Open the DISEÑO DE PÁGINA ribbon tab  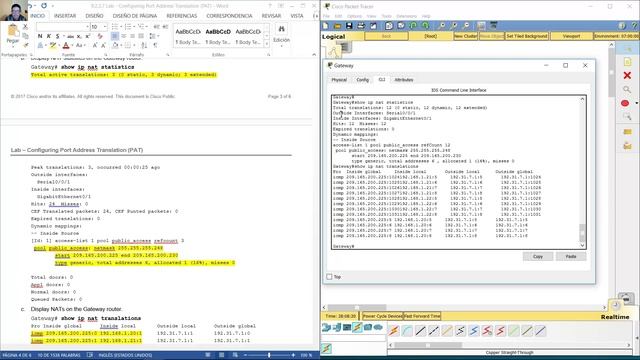coord(135,16)
